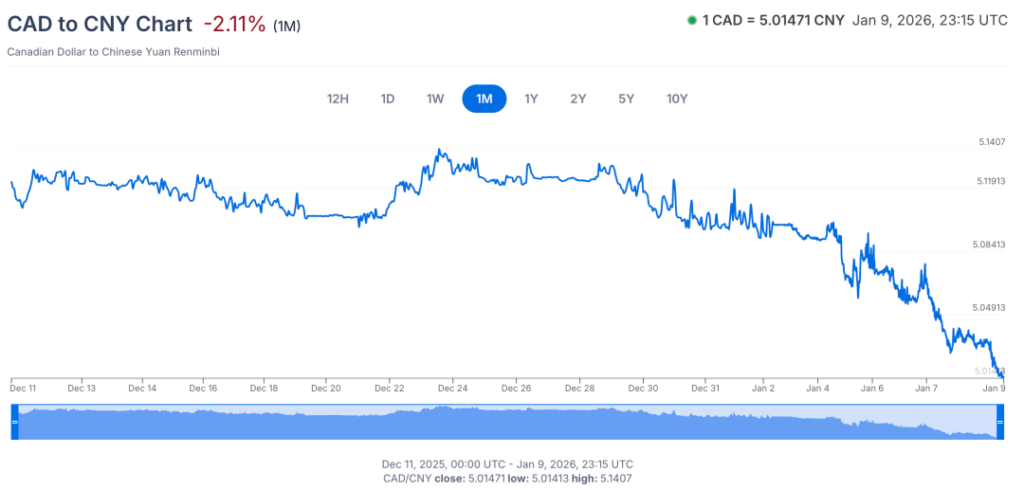Click the Dec 24 x-axis label
This screenshot has height=490, width=1024.
tap(453, 388)
